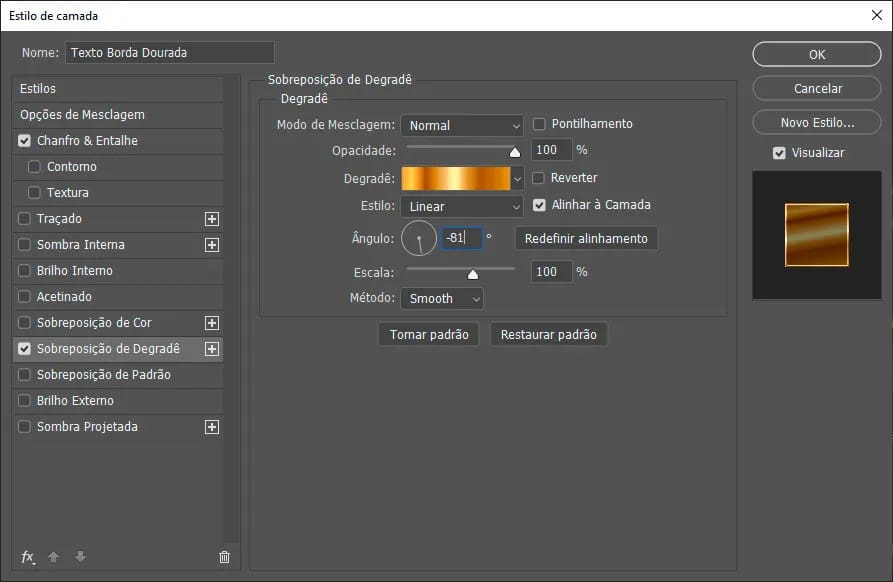Enable Brilho Externo checkbox
893x582 pixels.
[24, 401]
